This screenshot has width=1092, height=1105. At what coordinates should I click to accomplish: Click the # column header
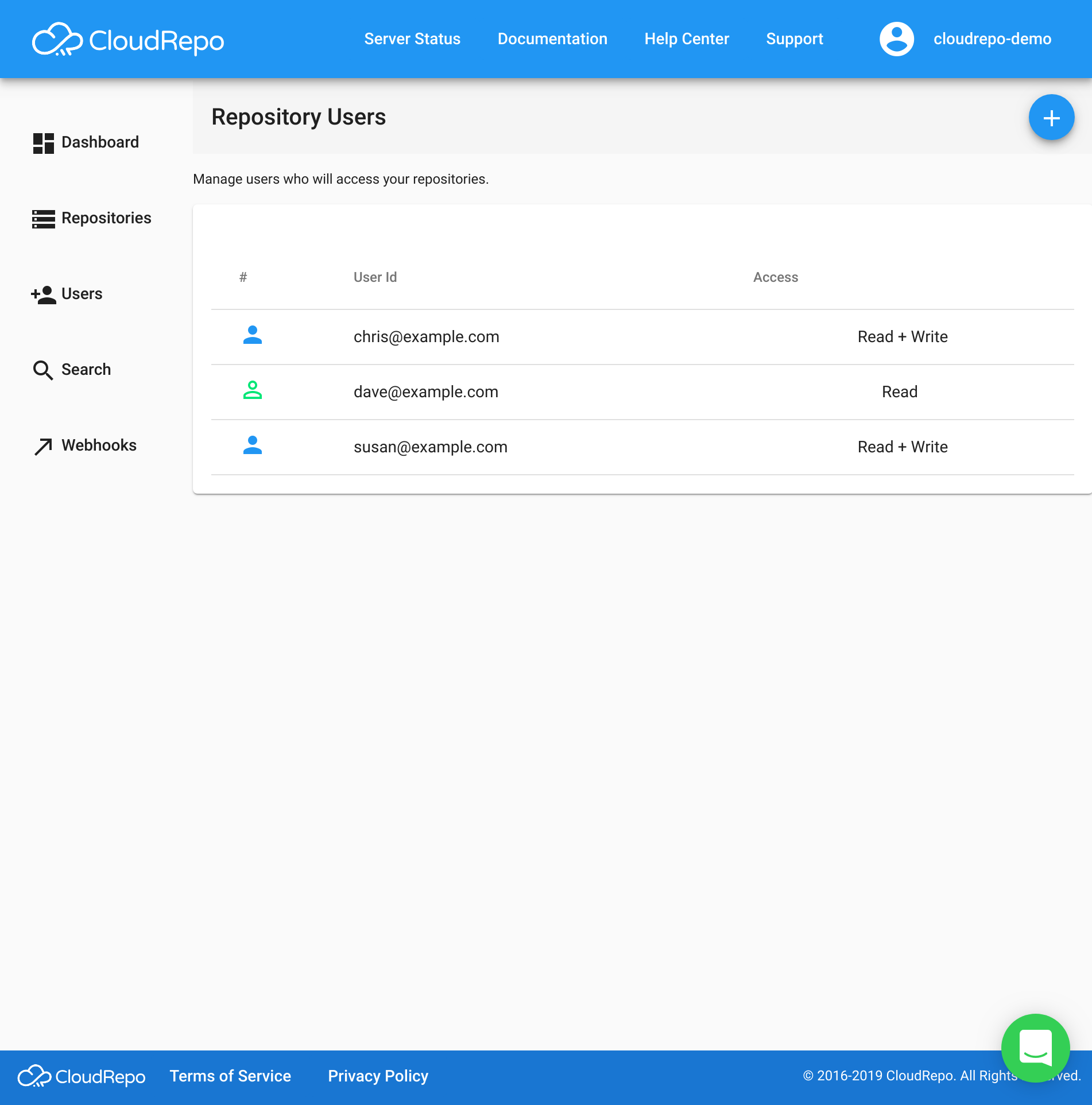243,277
